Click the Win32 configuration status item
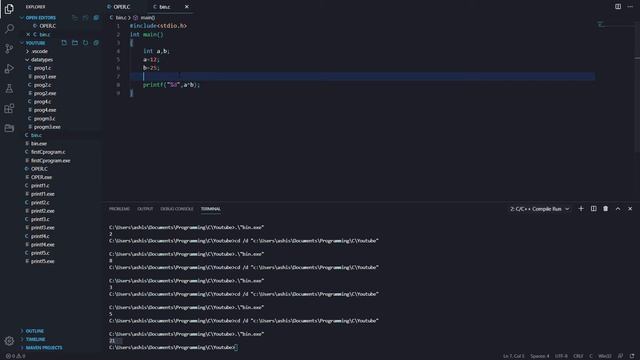 point(605,356)
